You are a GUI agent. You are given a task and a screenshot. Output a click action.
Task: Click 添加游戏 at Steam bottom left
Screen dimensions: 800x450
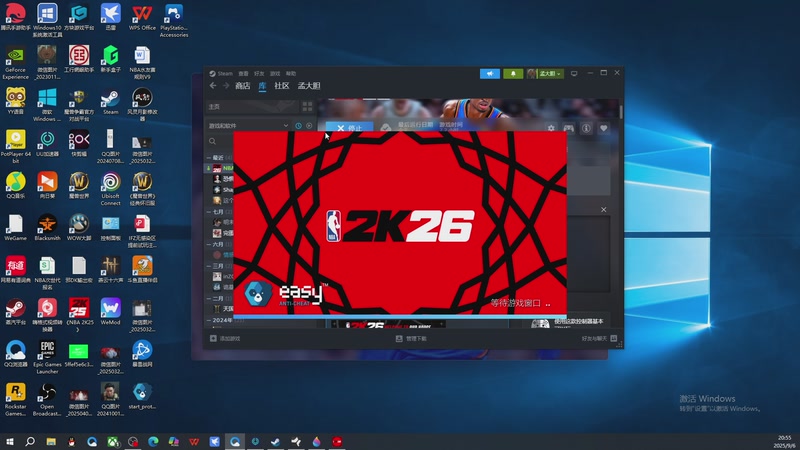click(225, 339)
